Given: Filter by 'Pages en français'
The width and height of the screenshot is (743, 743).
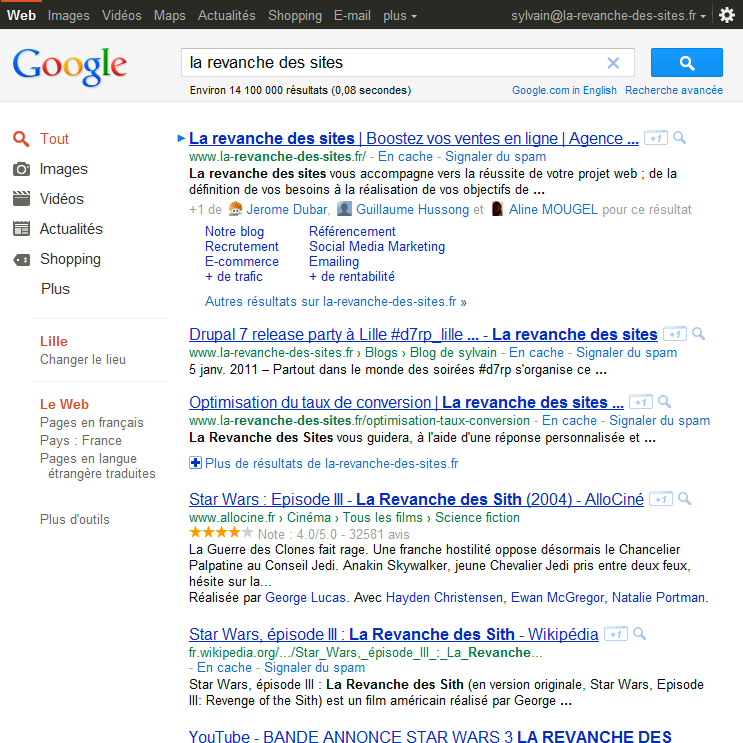Looking at the screenshot, I should pos(91,422).
